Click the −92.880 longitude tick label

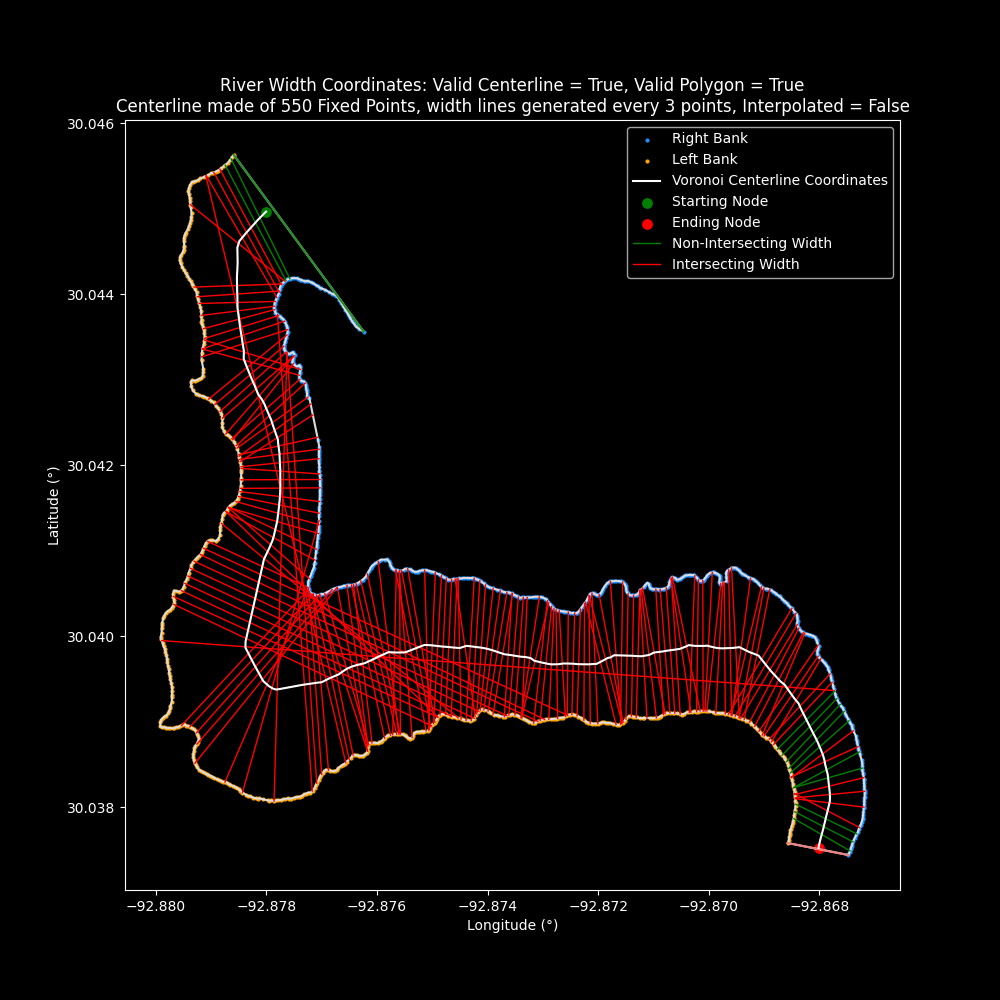(155, 907)
